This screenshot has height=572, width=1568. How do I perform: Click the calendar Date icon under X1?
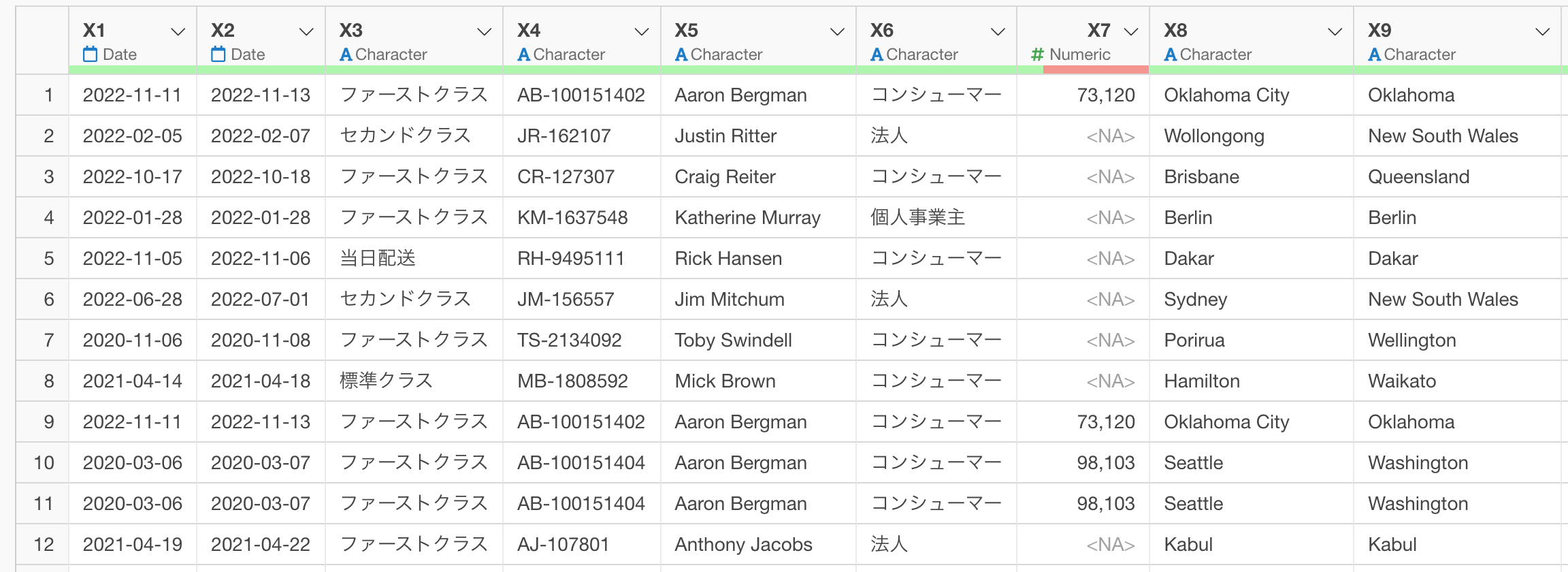90,54
